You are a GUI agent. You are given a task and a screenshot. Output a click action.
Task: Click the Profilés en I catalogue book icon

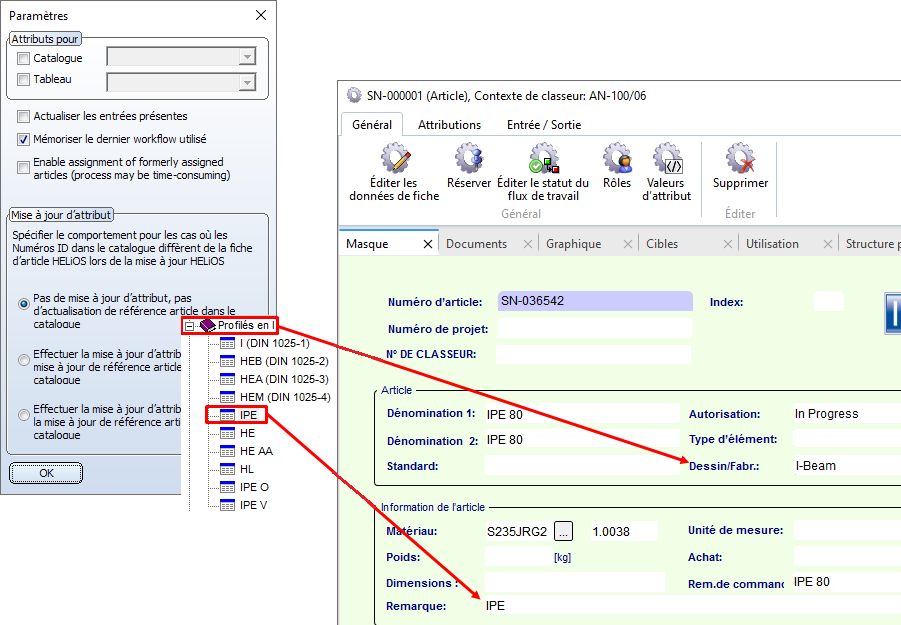pyautogui.click(x=207, y=326)
